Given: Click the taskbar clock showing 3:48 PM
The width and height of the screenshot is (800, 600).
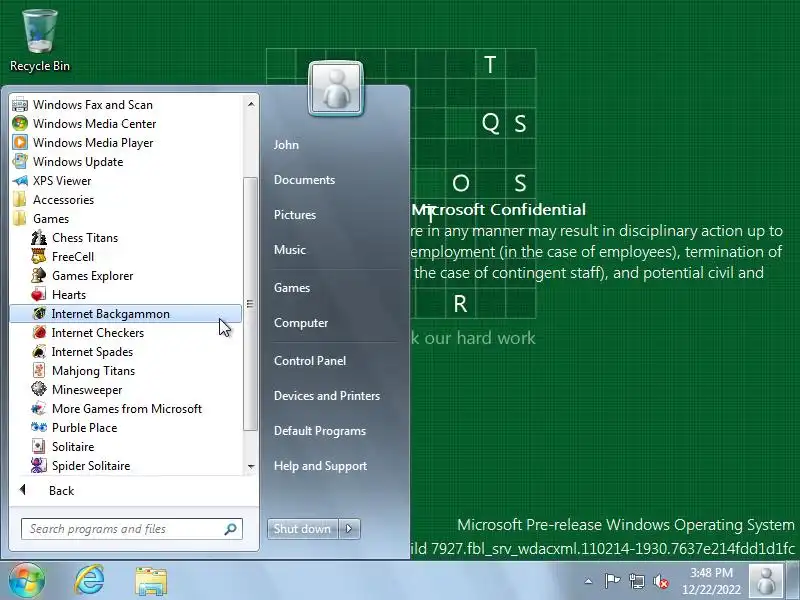Looking at the screenshot, I should point(711,581).
